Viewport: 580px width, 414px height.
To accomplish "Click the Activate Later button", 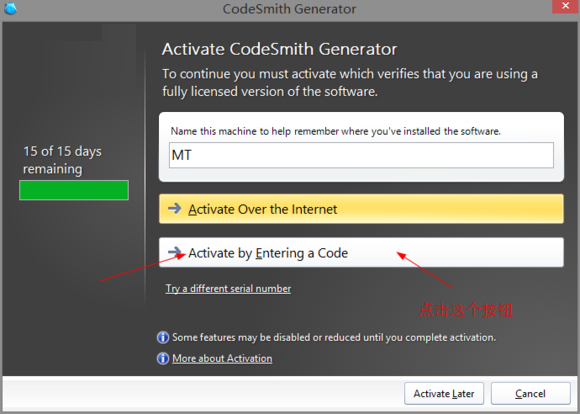I will (x=444, y=394).
